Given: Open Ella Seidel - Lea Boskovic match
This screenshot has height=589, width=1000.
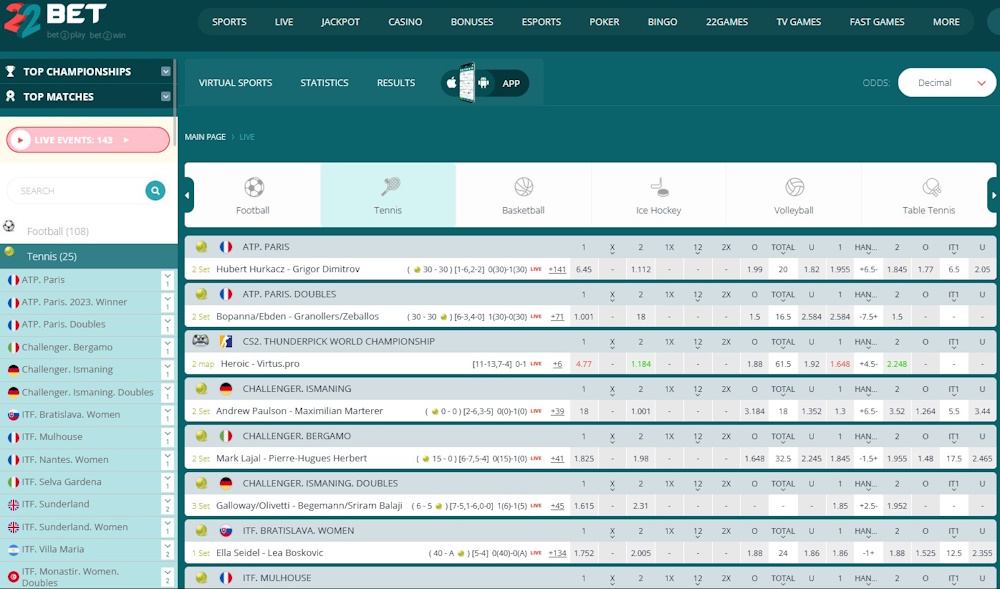Looking at the screenshot, I should 269,553.
